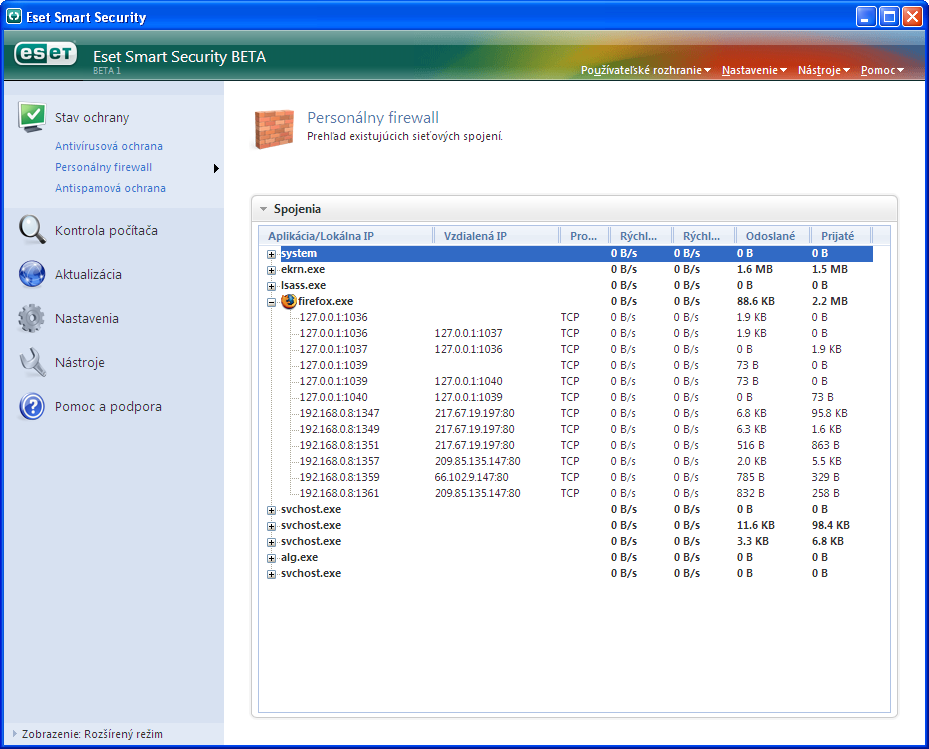Image resolution: width=929 pixels, height=749 pixels.
Task: Click the arrow beside sidebar Personálny firewall
Action: pos(216,168)
